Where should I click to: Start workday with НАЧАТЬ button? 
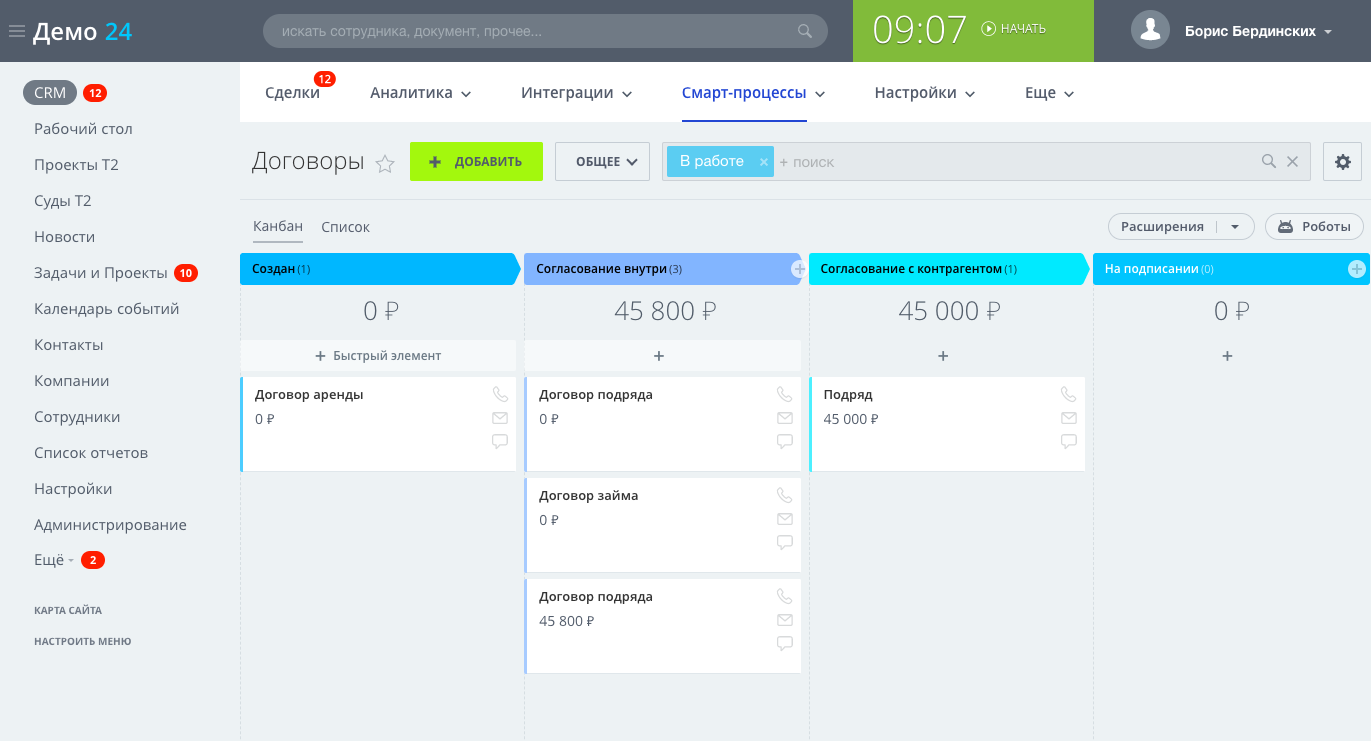pyautogui.click(x=1014, y=29)
